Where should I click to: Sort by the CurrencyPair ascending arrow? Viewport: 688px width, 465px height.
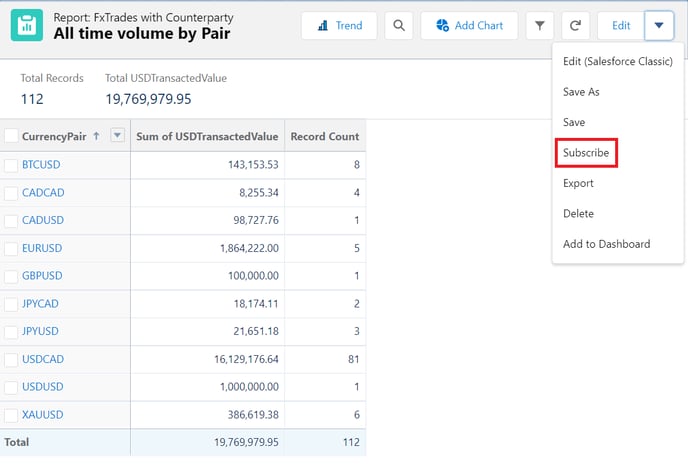pos(96,136)
